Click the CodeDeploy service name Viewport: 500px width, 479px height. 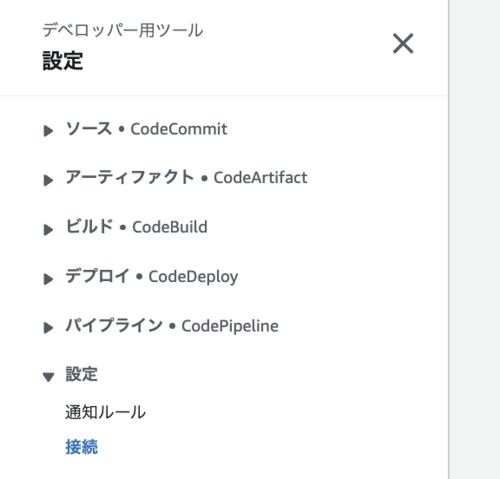point(193,277)
